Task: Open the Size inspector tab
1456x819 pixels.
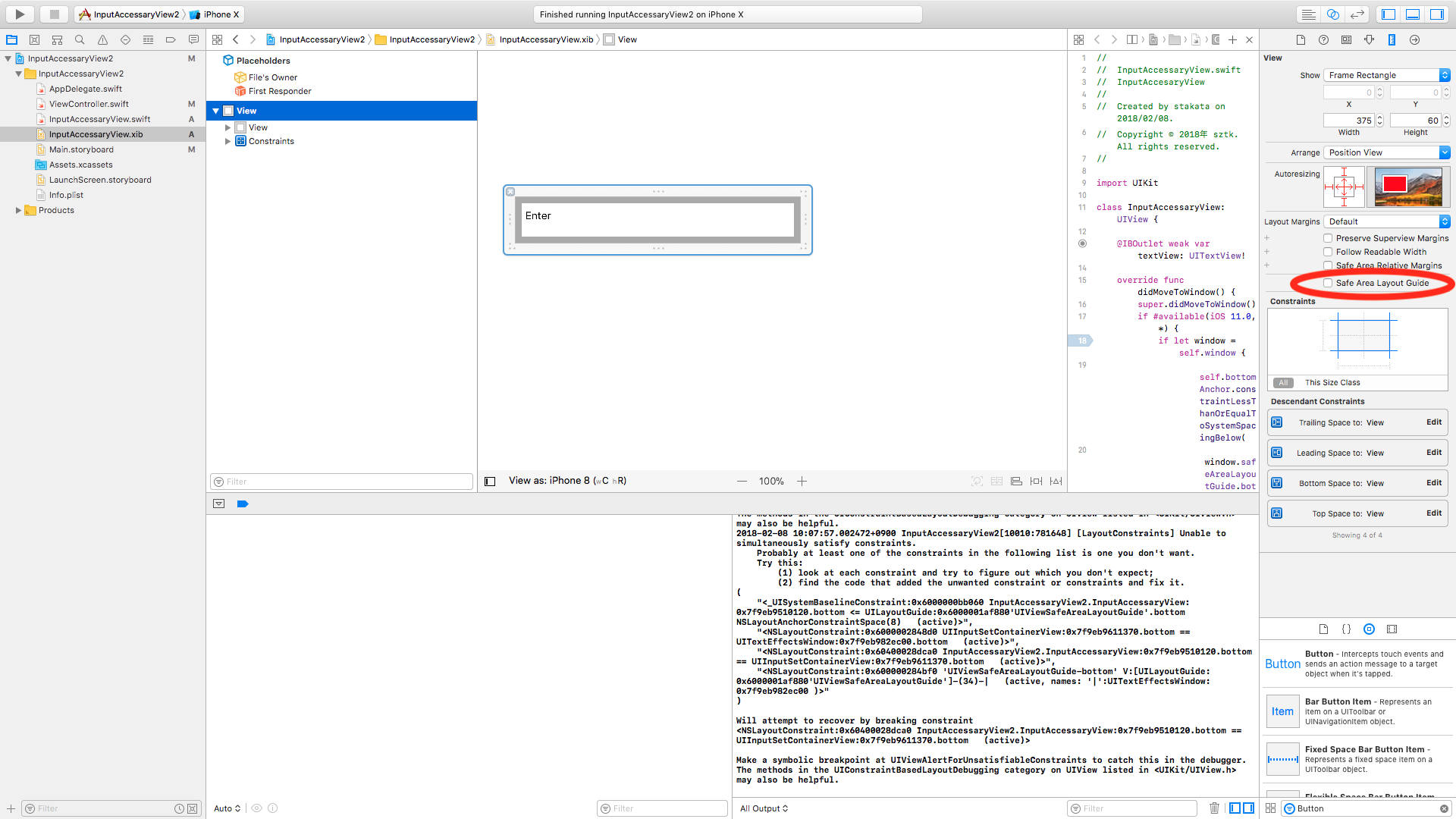Action: pyautogui.click(x=1392, y=39)
